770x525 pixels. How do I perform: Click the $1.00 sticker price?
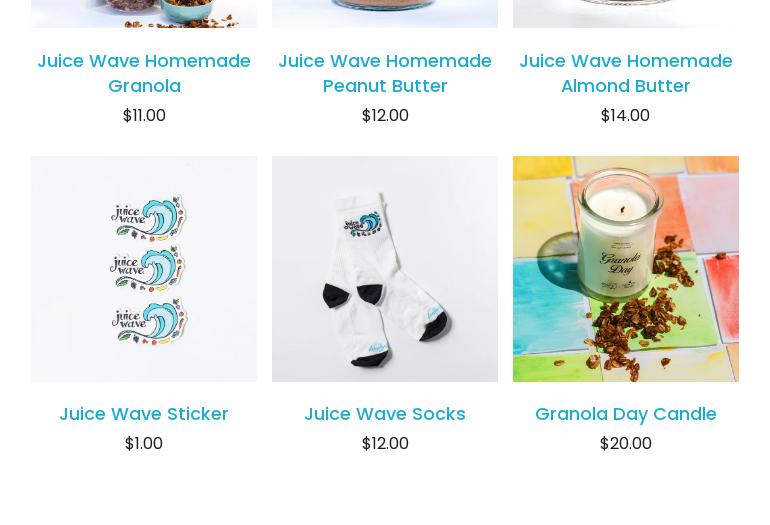[x=144, y=443]
